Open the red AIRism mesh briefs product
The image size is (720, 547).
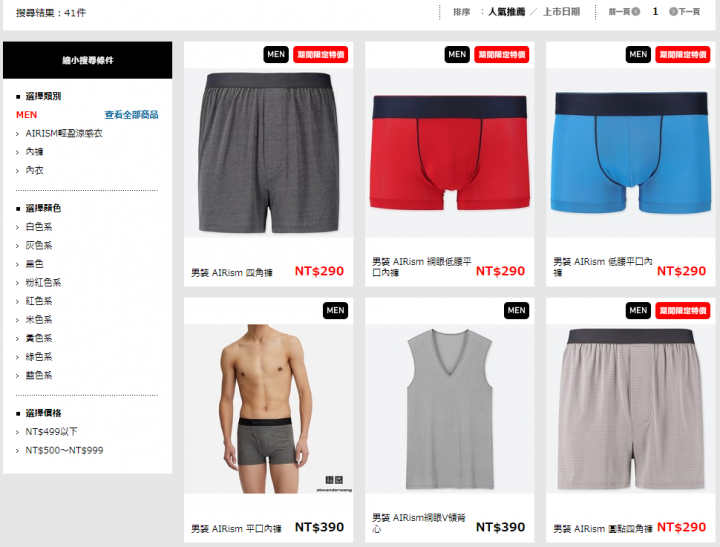click(450, 164)
